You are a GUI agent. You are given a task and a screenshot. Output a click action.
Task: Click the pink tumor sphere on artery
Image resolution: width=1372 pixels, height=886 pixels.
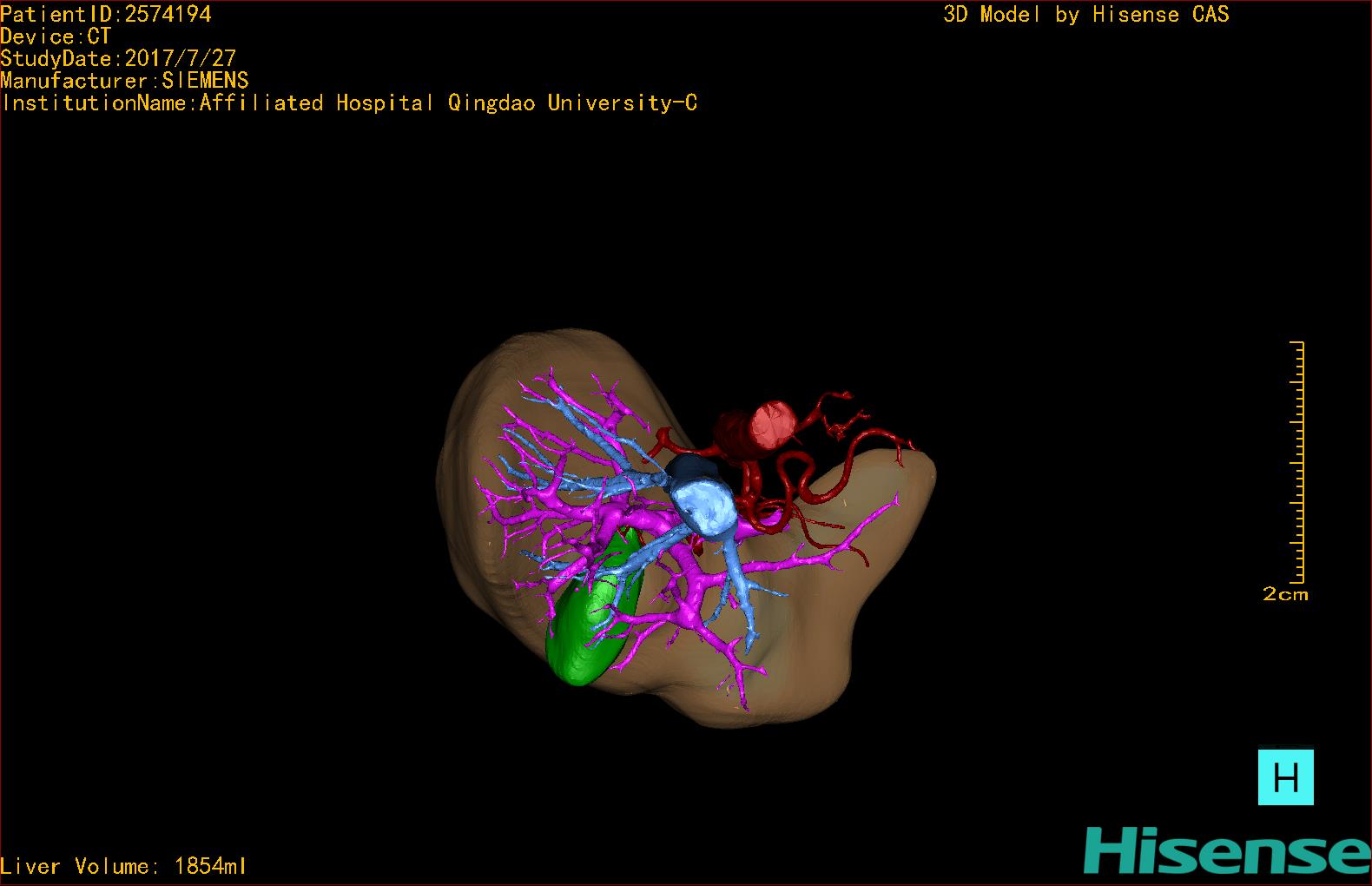tap(775, 426)
